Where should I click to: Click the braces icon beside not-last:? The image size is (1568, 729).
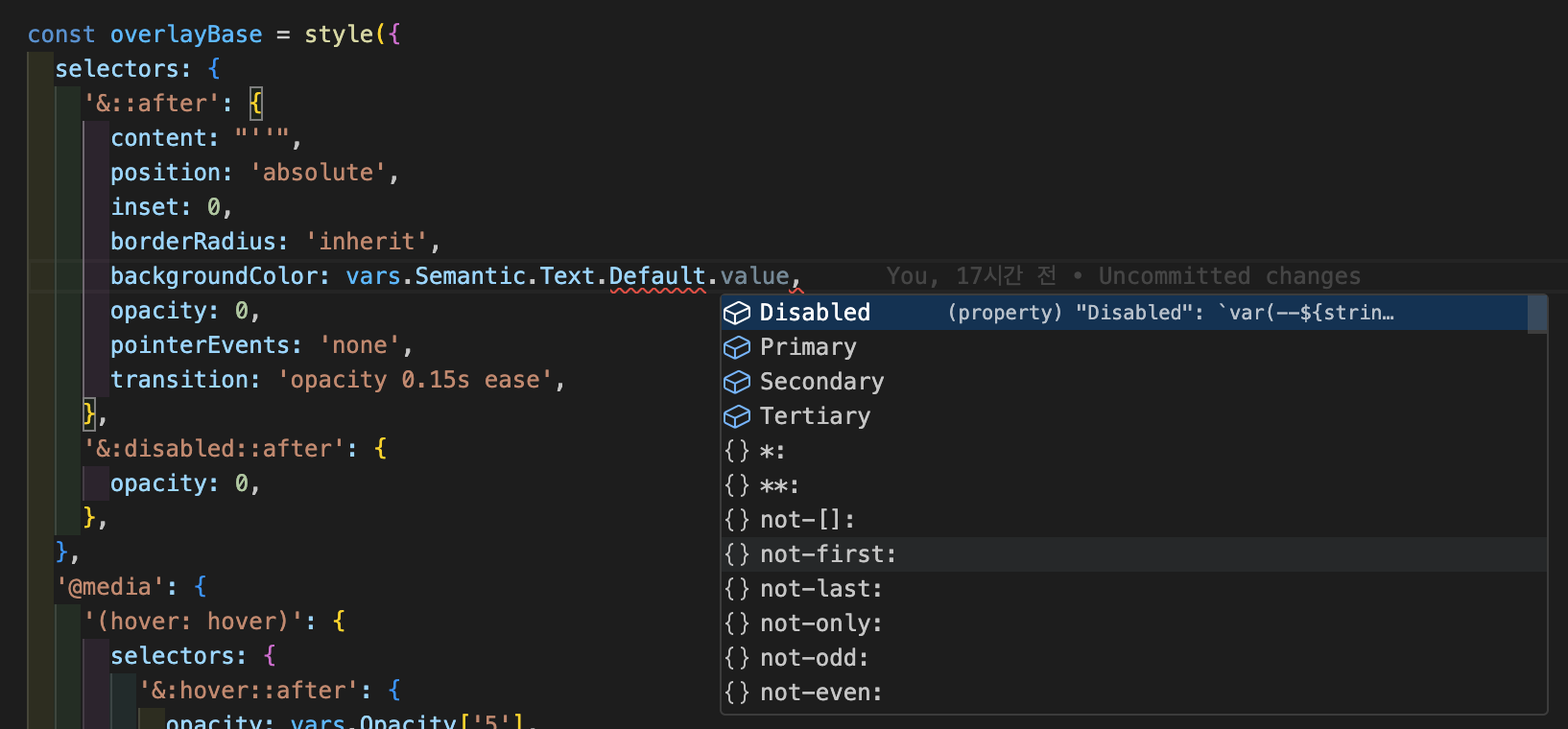pyautogui.click(x=737, y=589)
